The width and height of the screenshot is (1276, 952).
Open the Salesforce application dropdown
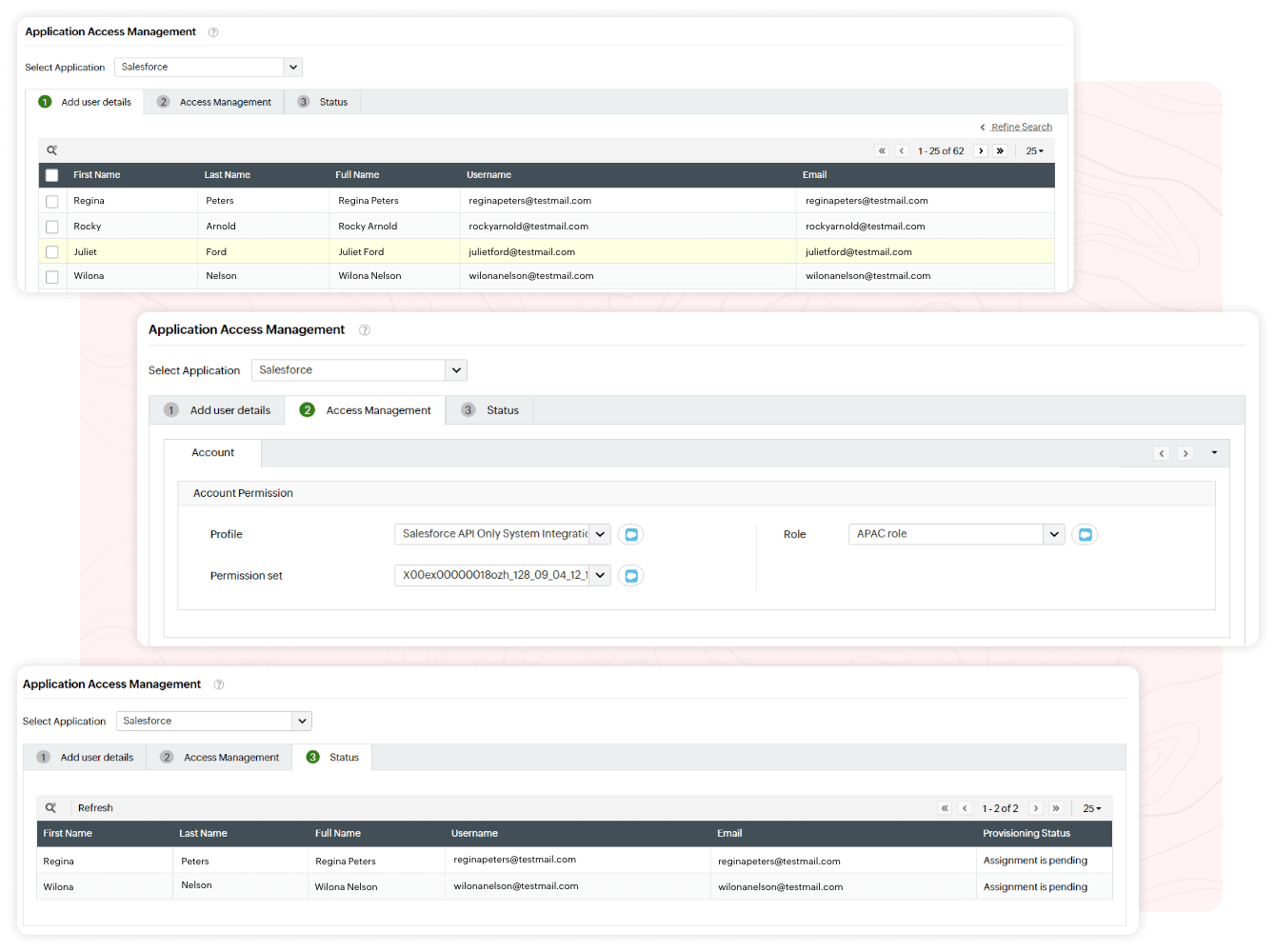[x=292, y=67]
